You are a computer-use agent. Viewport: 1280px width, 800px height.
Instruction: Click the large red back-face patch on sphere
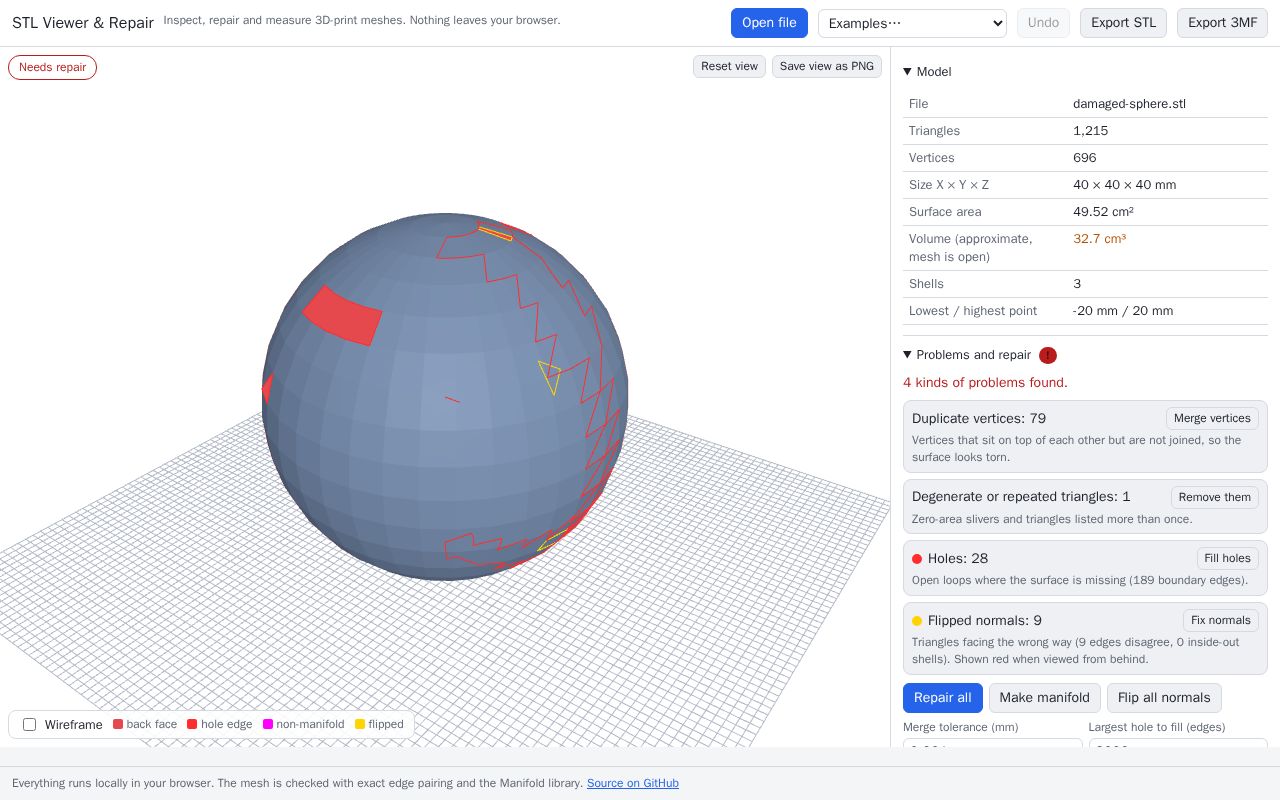click(343, 315)
